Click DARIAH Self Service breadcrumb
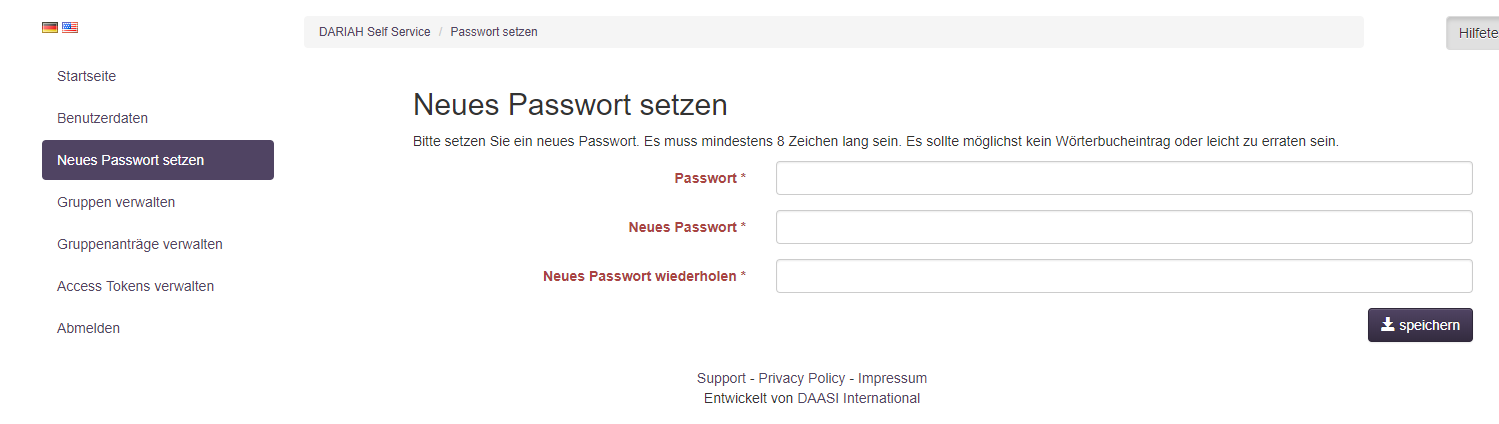Viewport: 1499px width, 424px height. (374, 32)
